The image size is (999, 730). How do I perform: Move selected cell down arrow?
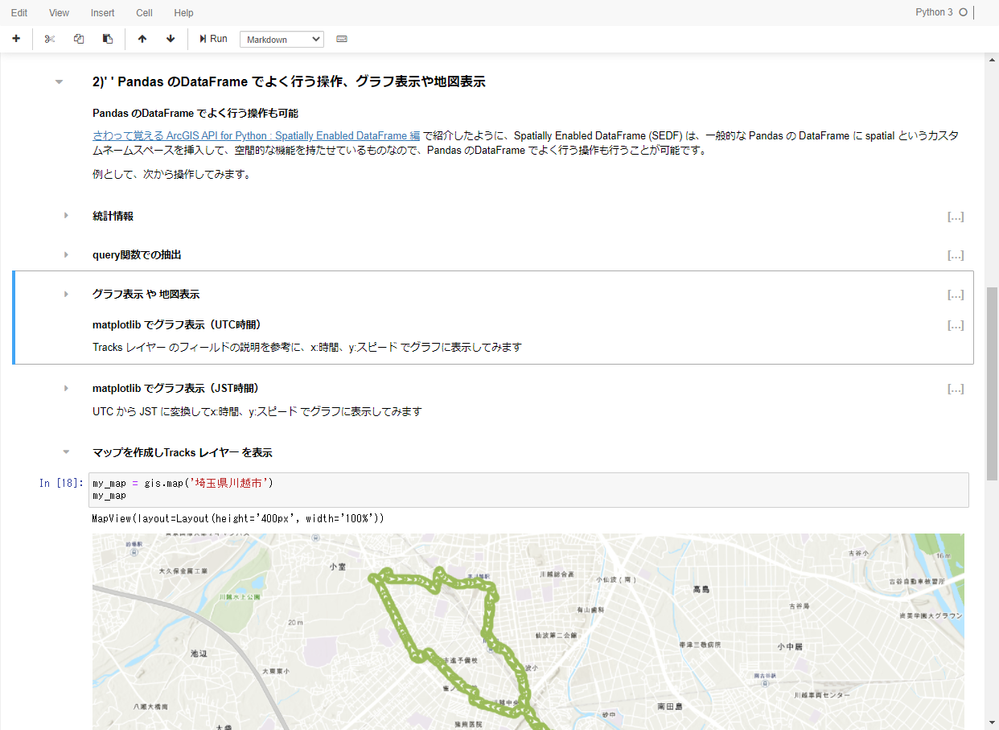click(x=171, y=39)
